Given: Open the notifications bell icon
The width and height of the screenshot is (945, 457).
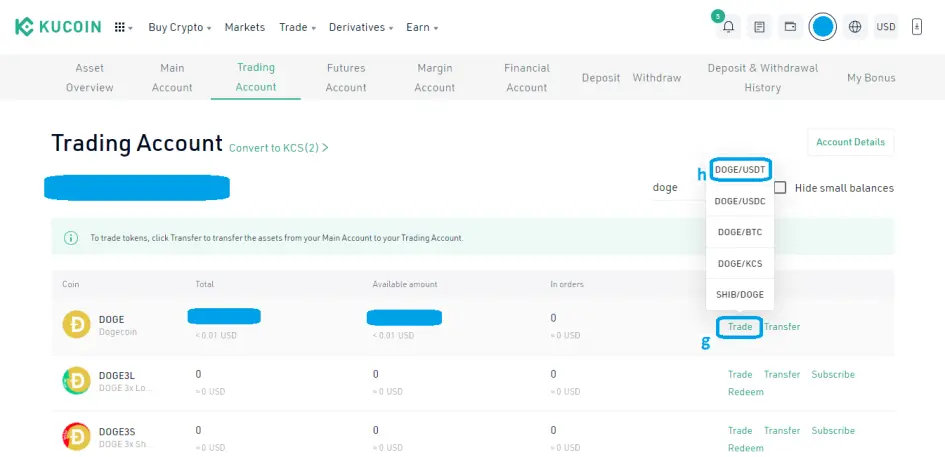Looking at the screenshot, I should tap(729, 27).
